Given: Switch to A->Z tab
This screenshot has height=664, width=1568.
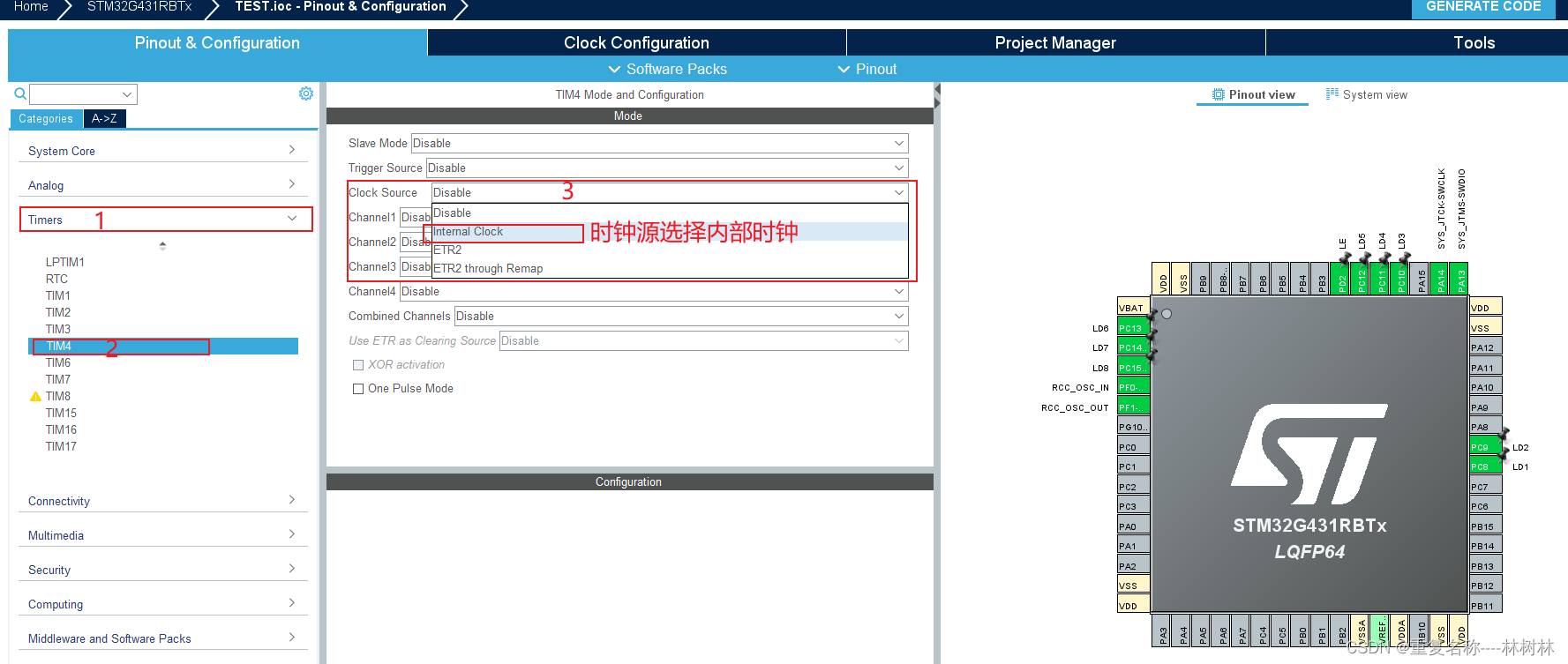Looking at the screenshot, I should click(104, 118).
